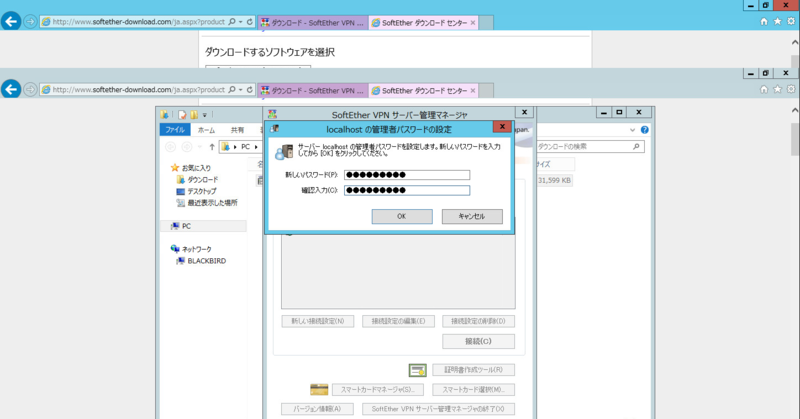Open Tools gear in upper browser window

coord(791,21)
